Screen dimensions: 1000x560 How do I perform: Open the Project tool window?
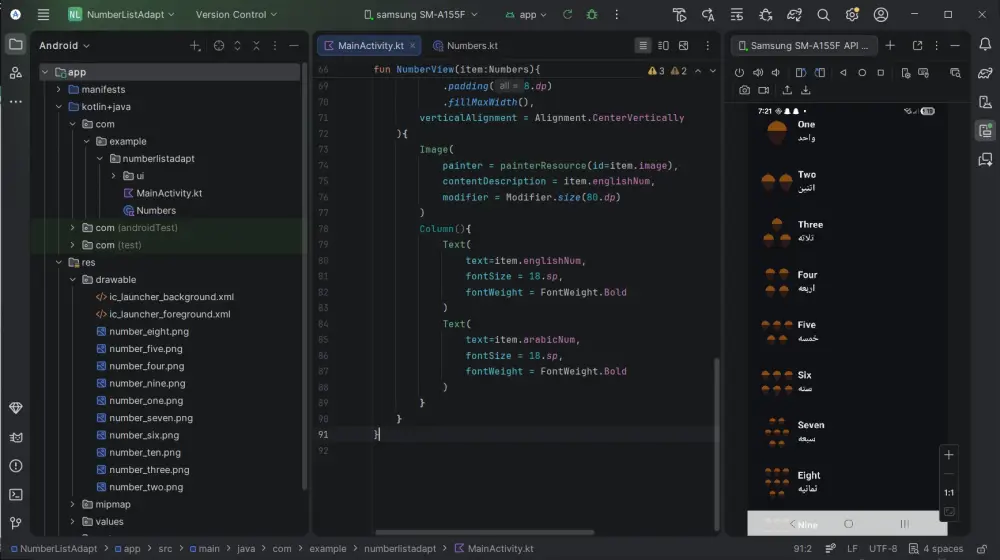point(15,45)
